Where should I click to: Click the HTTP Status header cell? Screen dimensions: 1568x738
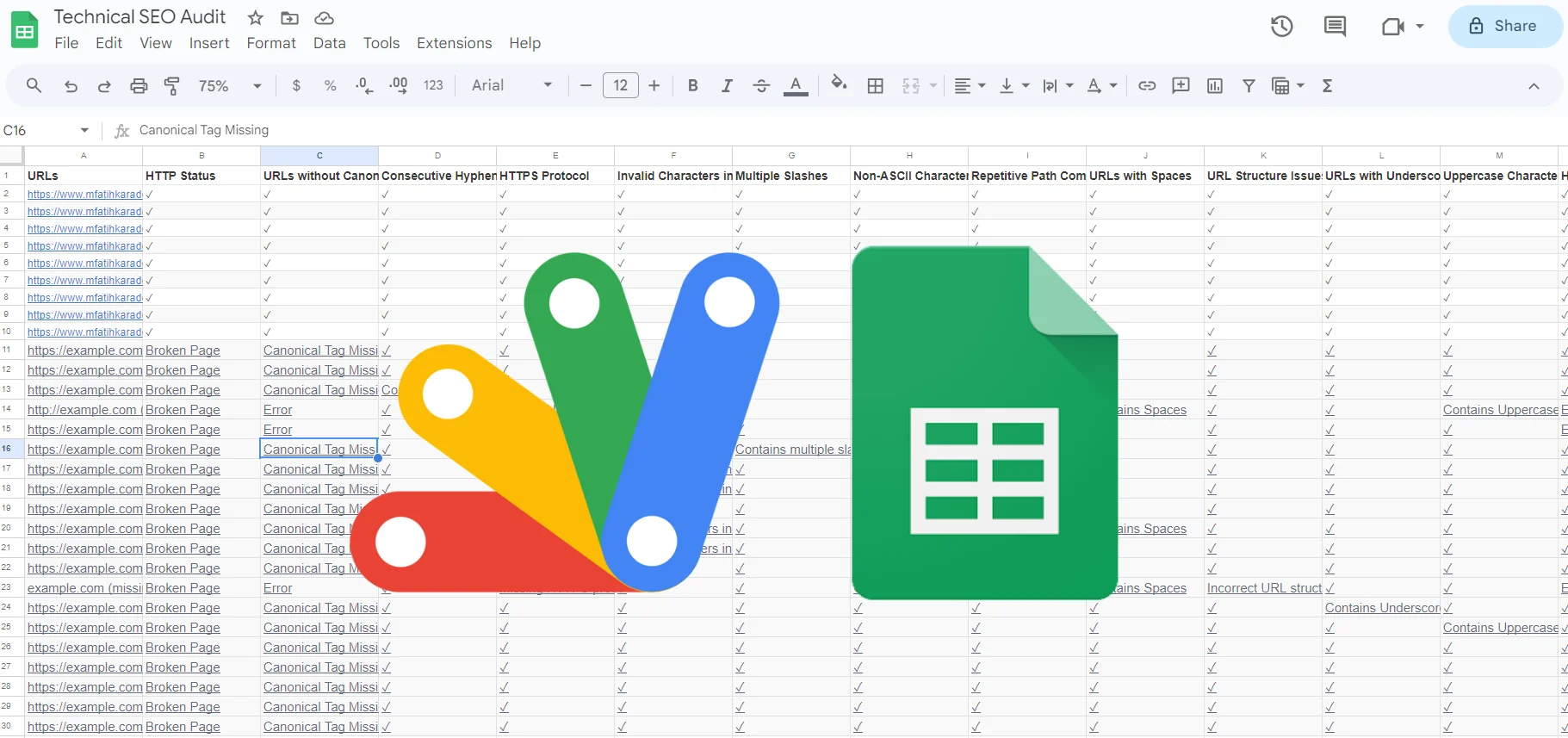[x=201, y=176]
